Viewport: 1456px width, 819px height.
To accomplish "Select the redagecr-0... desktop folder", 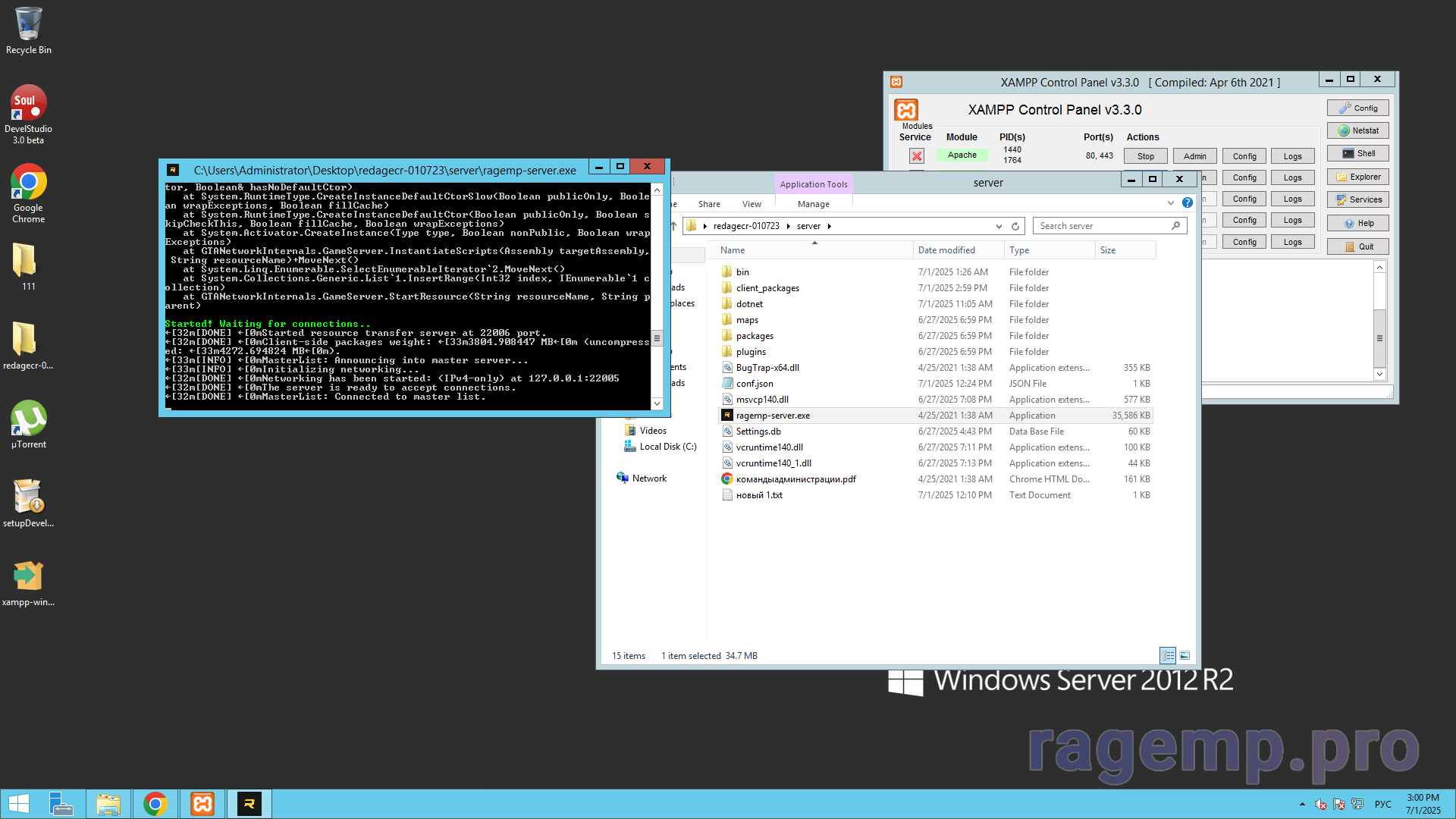I will click(28, 345).
